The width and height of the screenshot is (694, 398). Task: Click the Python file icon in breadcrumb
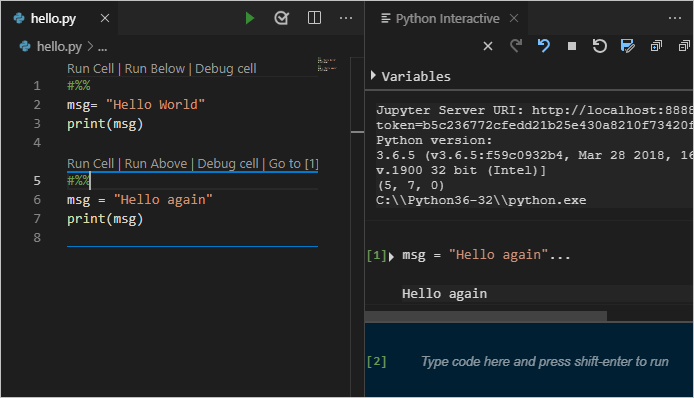click(25, 46)
